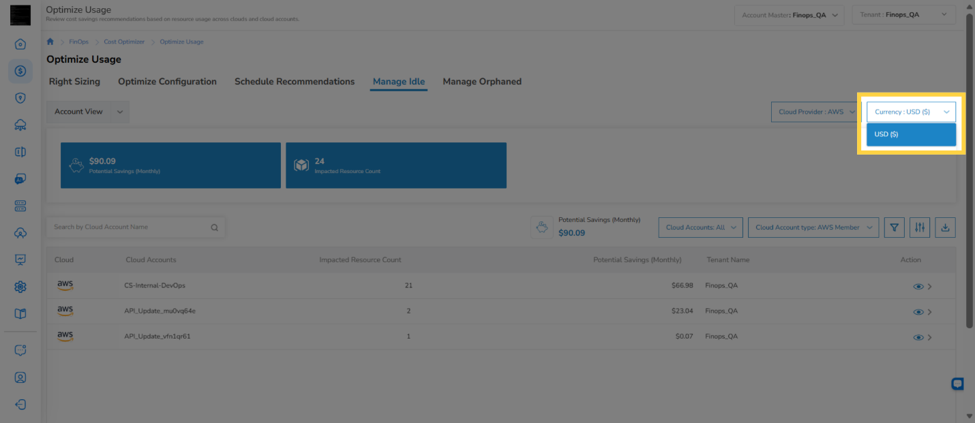Image resolution: width=975 pixels, height=423 pixels.
Task: Open the Cloud Provider AWS dropdown
Action: [x=815, y=112]
